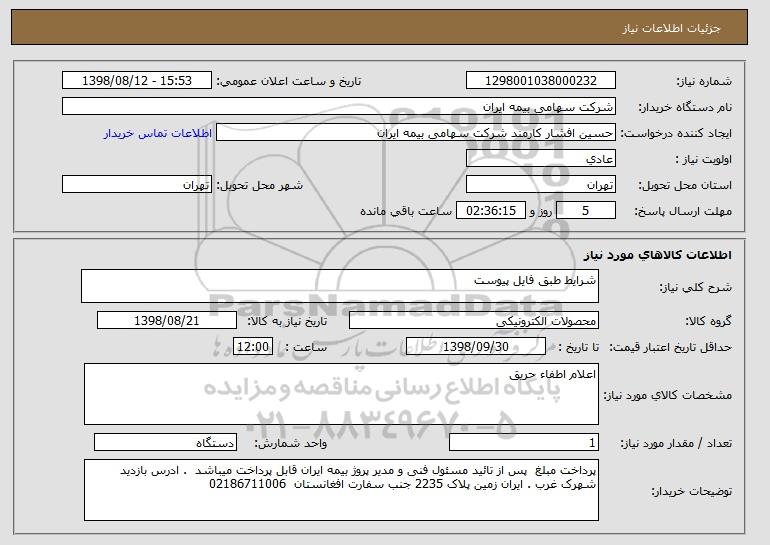Screen dimensions: 770x545
Task: Click the announcement date field 1398/08/12 - 15:53
Action: pyautogui.click(x=137, y=81)
